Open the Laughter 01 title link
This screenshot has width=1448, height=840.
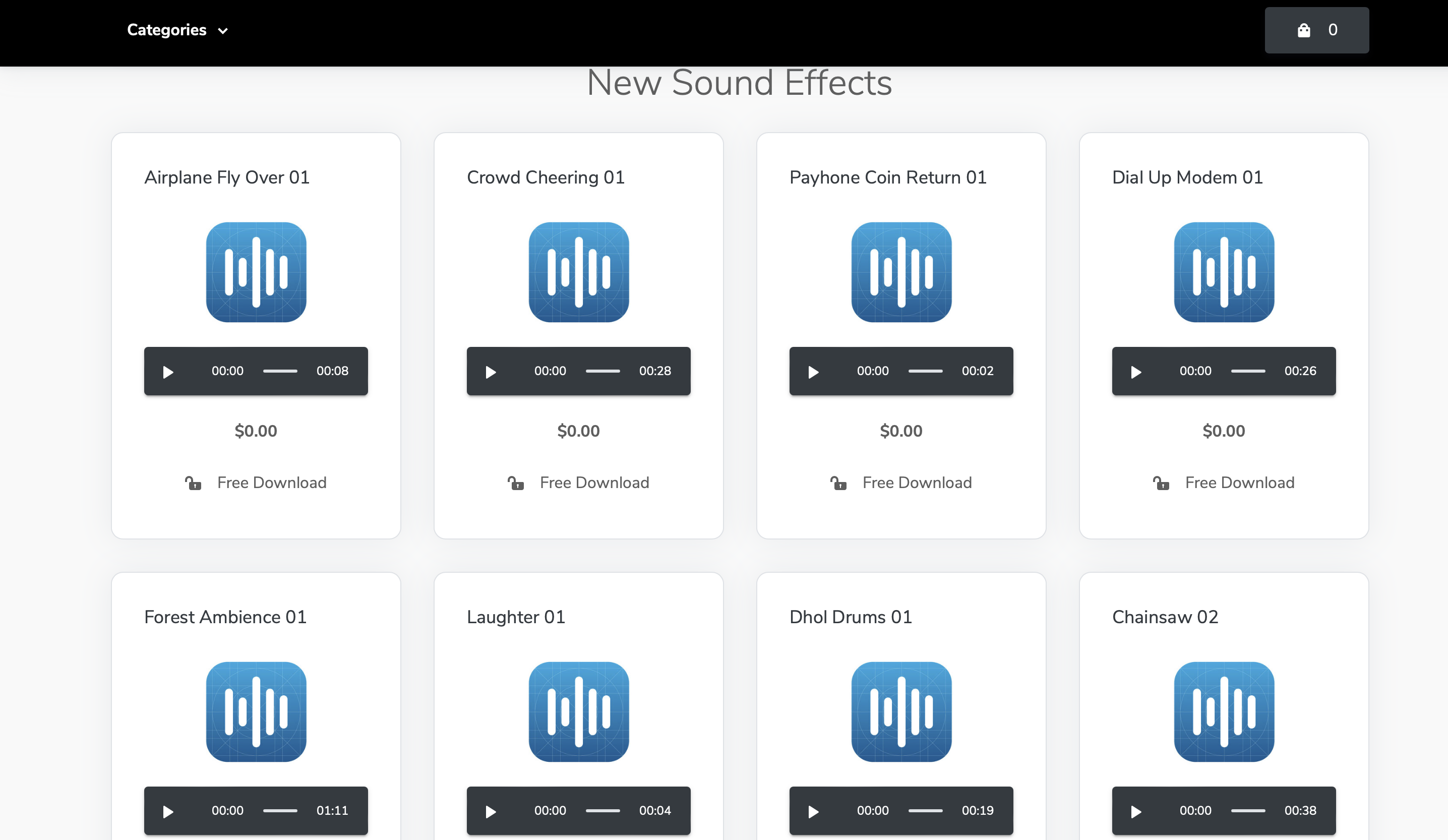[515, 617]
